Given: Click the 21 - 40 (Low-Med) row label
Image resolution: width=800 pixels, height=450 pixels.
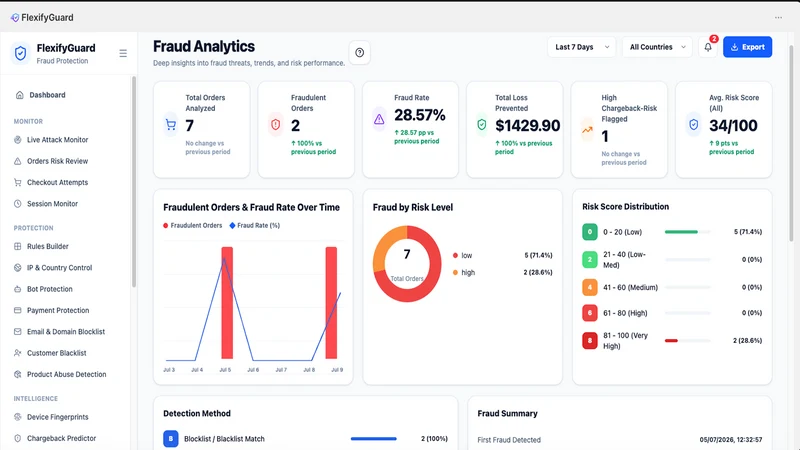Looking at the screenshot, I should pyautogui.click(x=625, y=260).
